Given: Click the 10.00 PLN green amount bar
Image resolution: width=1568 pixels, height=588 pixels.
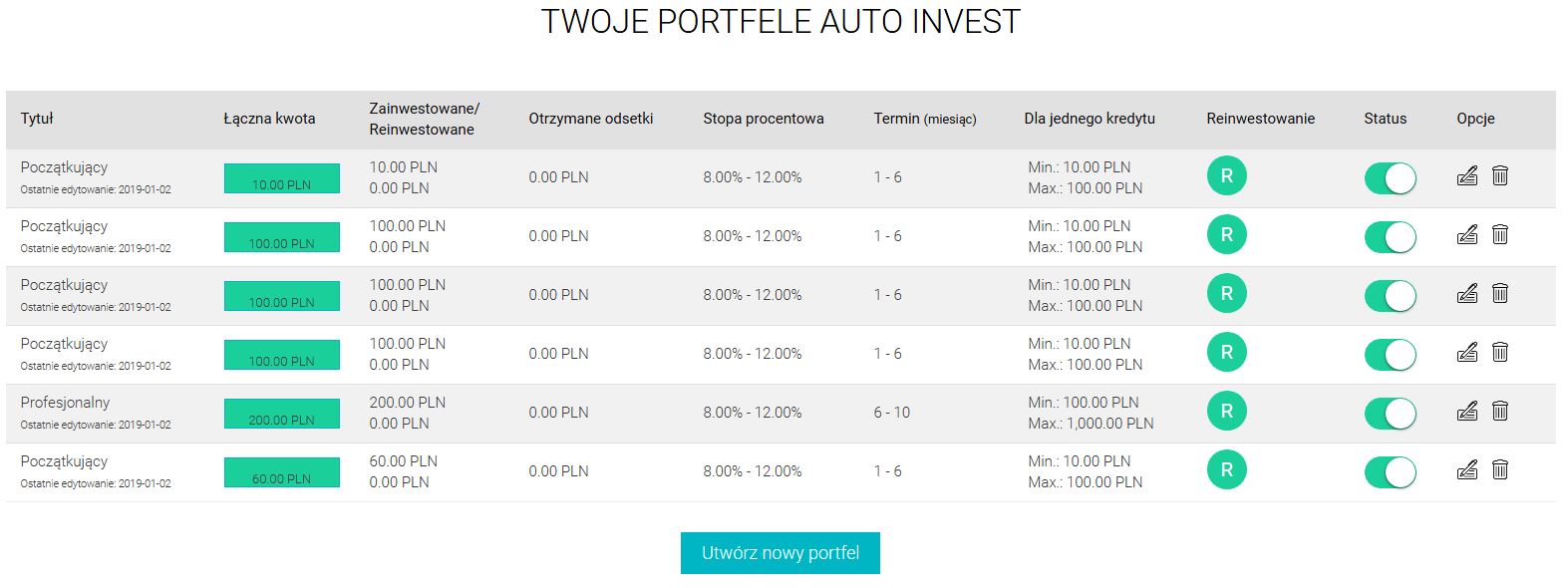Looking at the screenshot, I should (x=282, y=178).
